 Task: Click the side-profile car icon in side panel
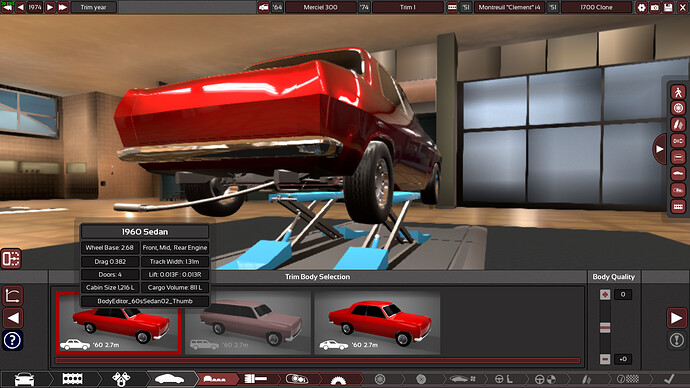[678, 174]
